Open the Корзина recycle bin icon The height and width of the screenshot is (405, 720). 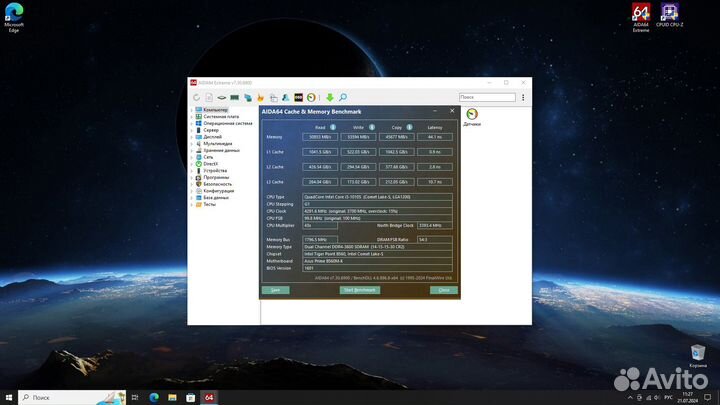(x=698, y=356)
